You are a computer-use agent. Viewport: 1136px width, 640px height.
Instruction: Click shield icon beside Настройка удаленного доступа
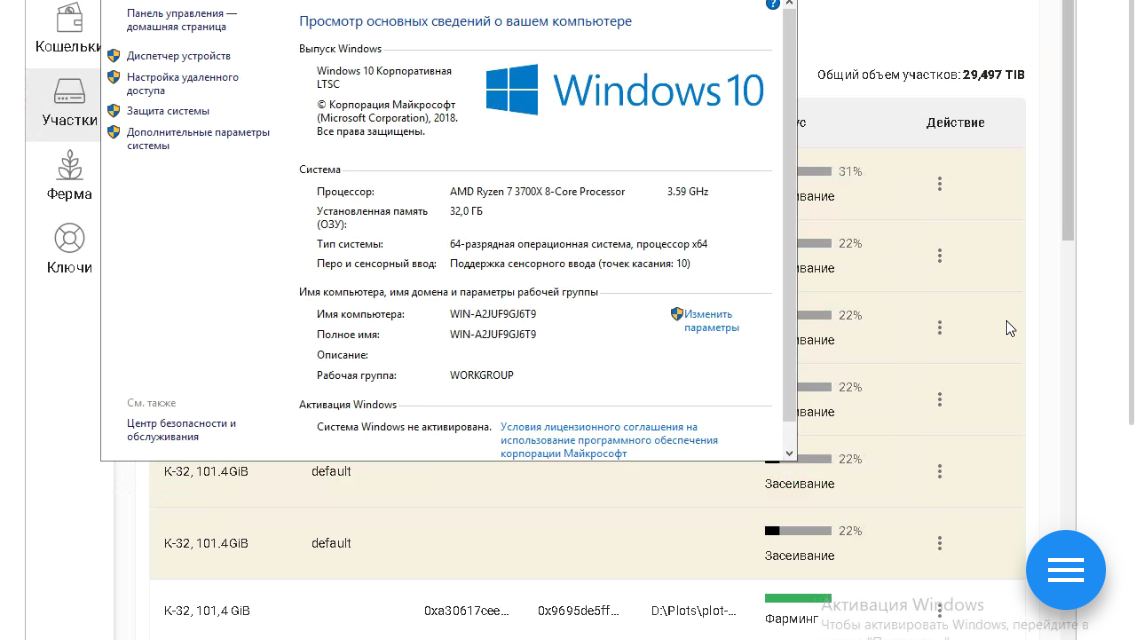(114, 77)
